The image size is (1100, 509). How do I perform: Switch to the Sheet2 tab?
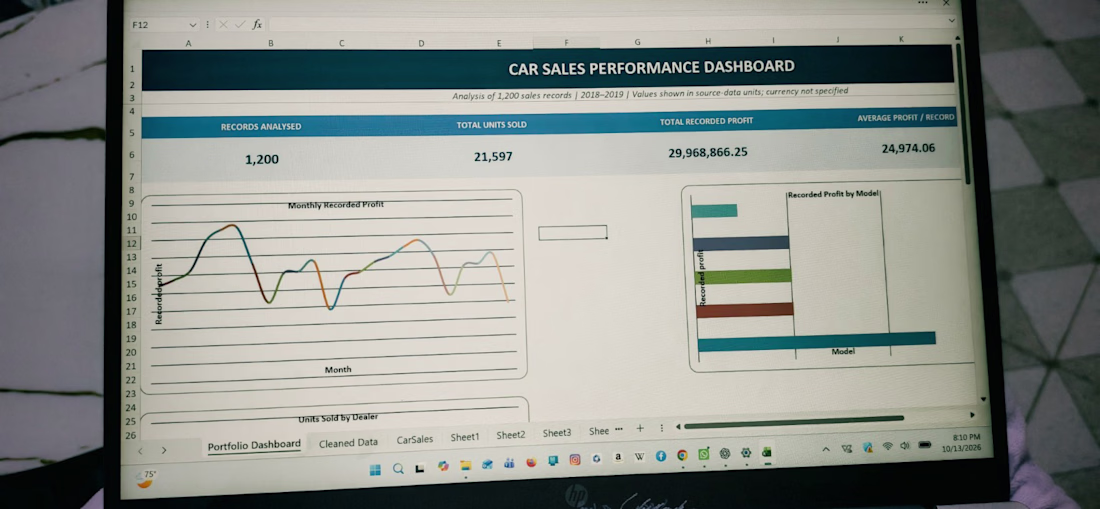click(x=511, y=435)
